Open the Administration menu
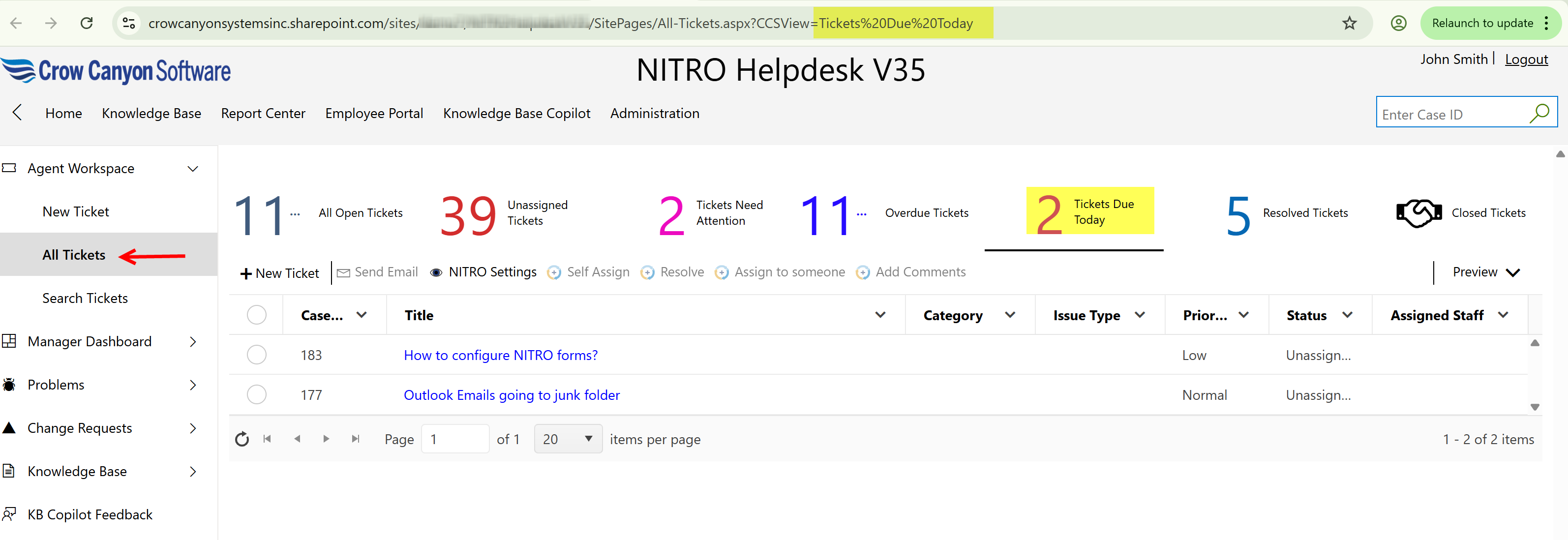The image size is (1568, 540). pos(654,113)
